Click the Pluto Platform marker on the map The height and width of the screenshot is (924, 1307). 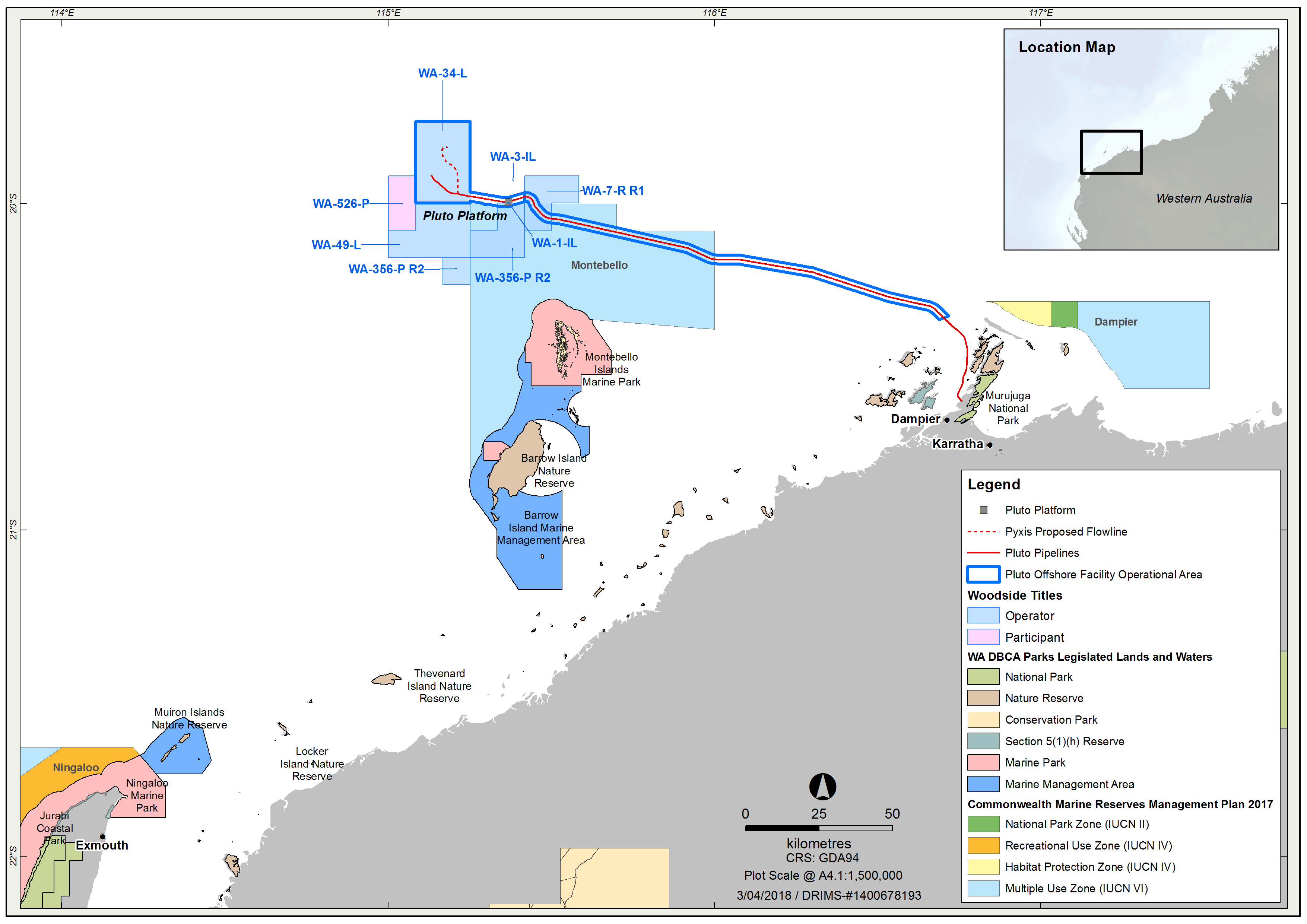coord(508,202)
